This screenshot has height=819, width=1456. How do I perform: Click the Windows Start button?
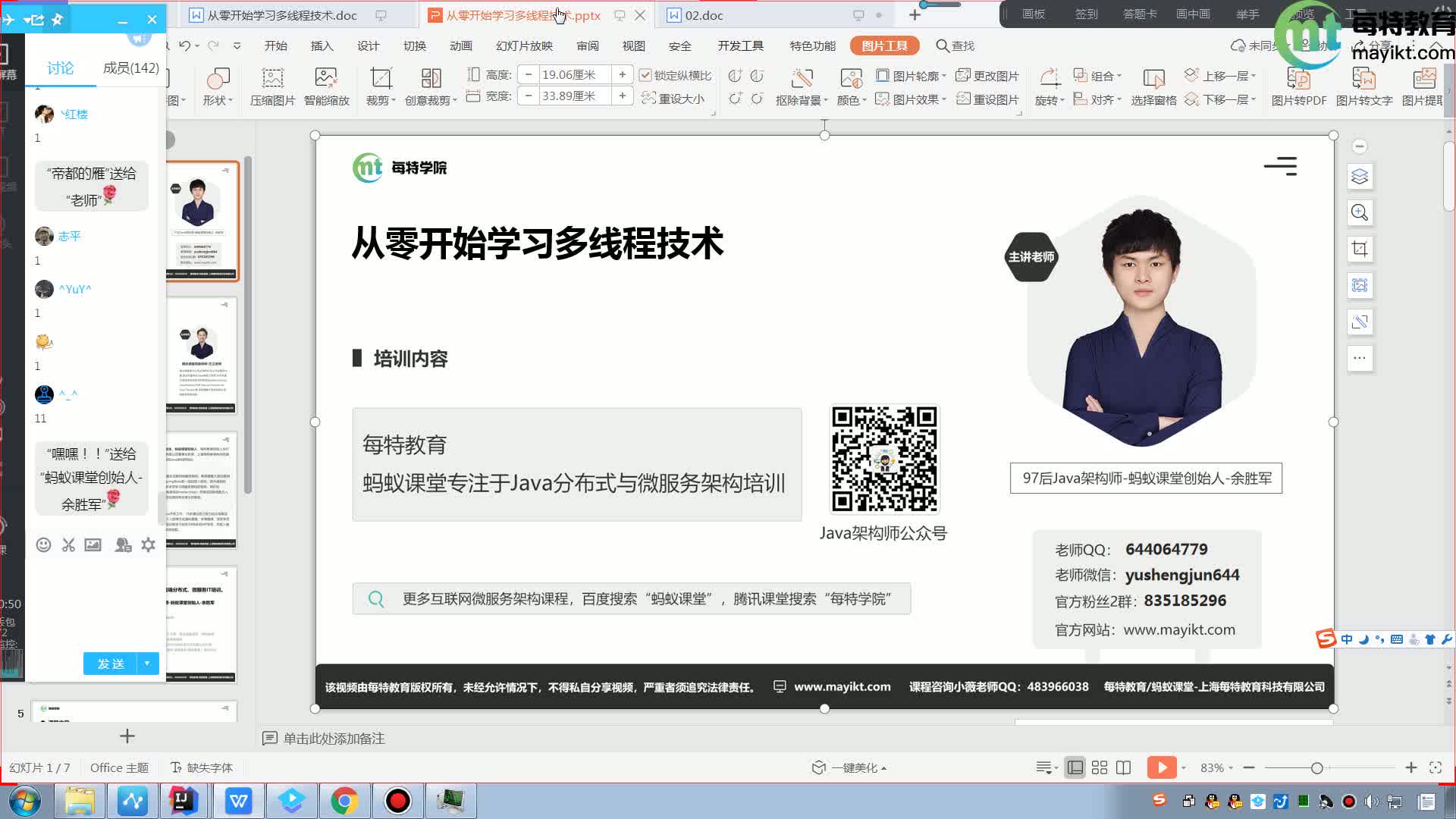coord(24,801)
